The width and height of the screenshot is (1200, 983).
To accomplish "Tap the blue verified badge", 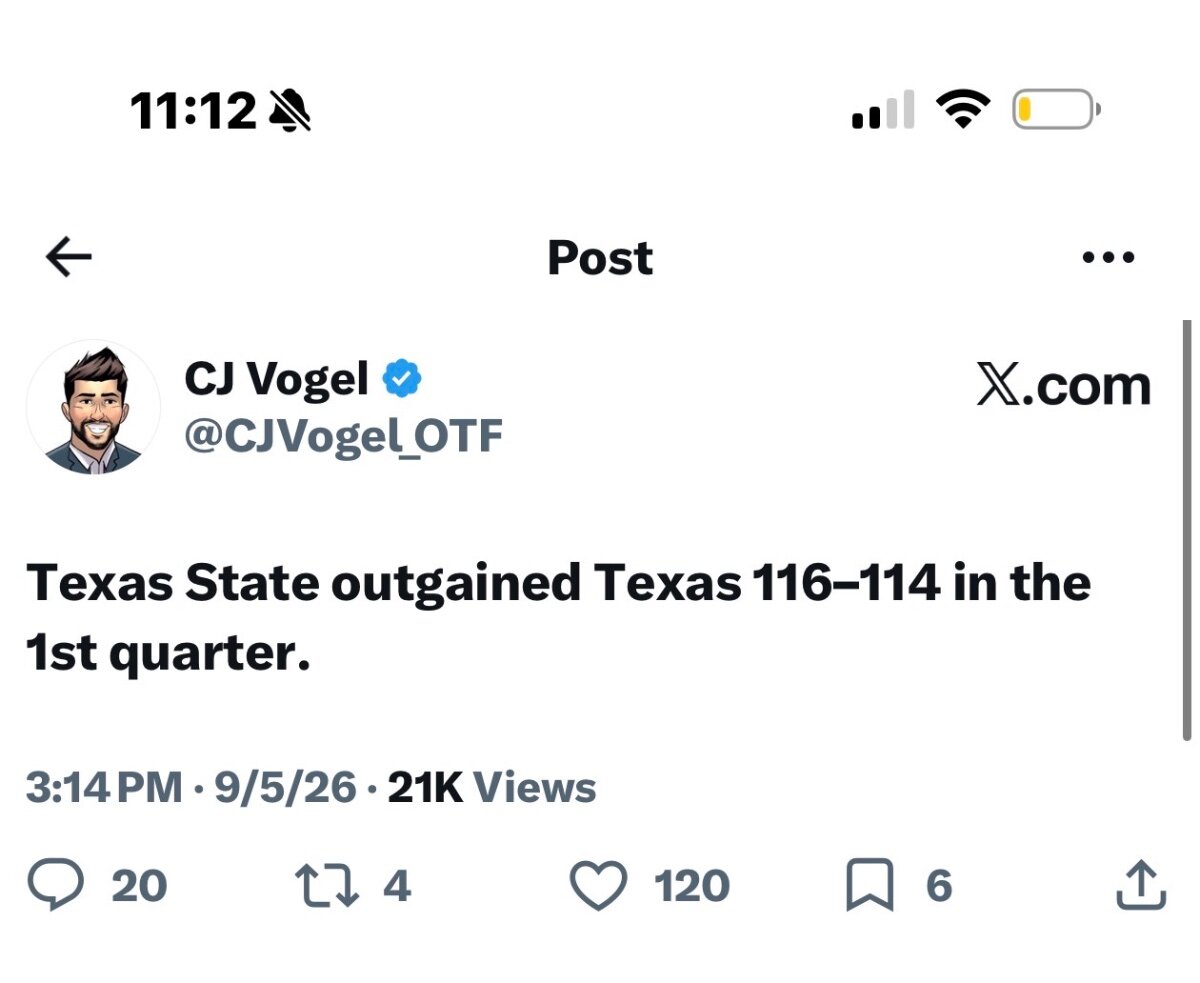I will pos(402,378).
